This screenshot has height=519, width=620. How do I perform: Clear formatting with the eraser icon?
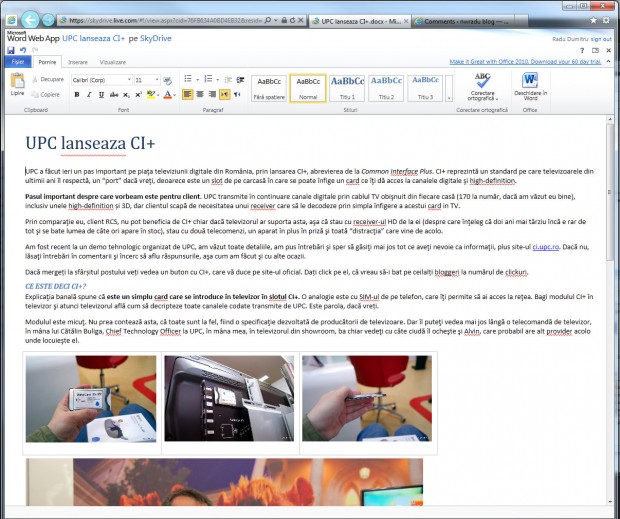[x=167, y=80]
